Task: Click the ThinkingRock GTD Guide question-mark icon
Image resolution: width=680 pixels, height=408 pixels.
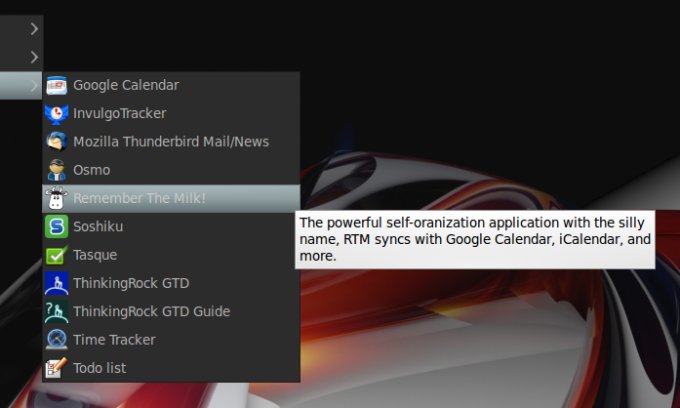Action: click(56, 311)
